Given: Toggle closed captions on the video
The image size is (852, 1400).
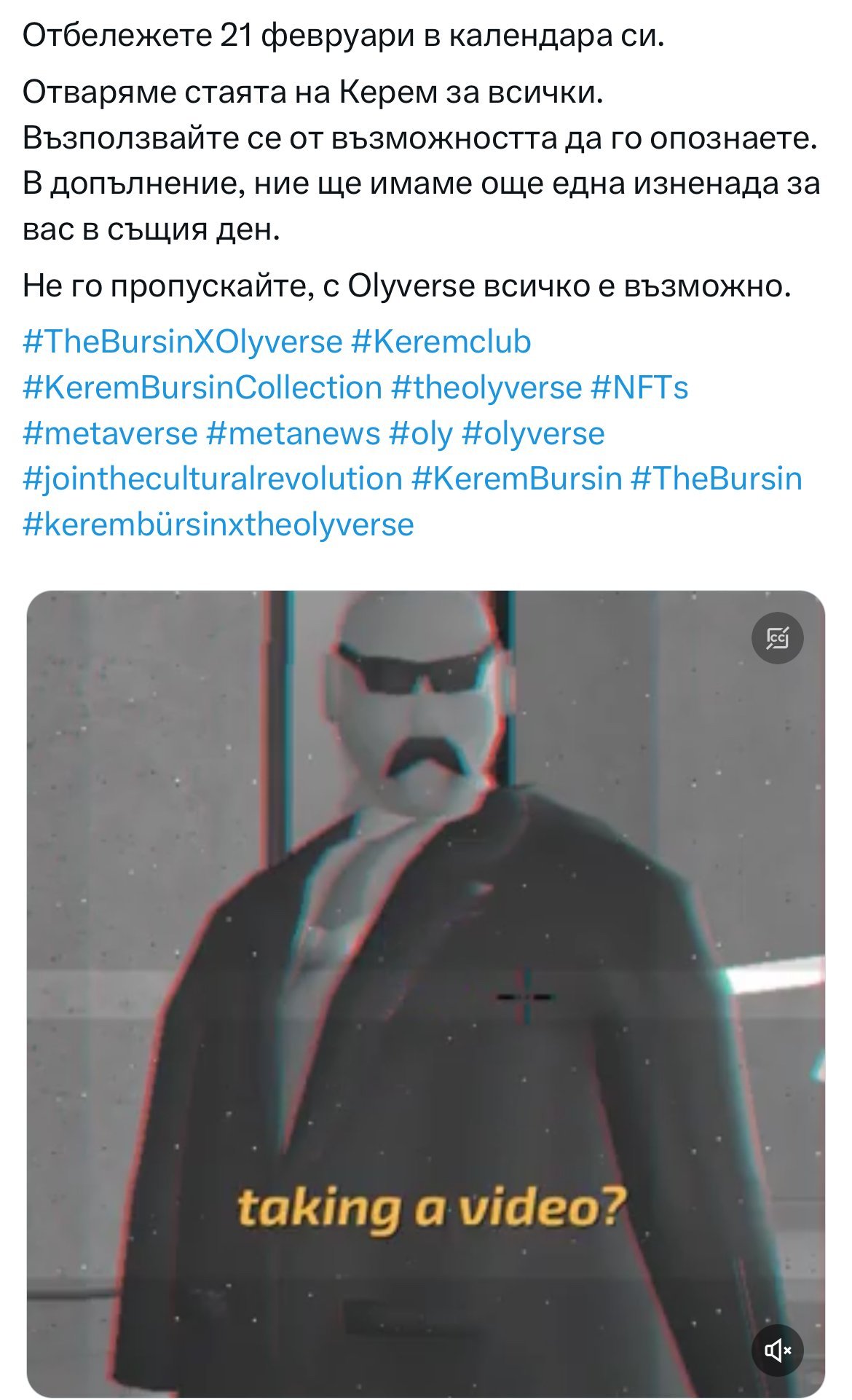Looking at the screenshot, I should 777,639.
